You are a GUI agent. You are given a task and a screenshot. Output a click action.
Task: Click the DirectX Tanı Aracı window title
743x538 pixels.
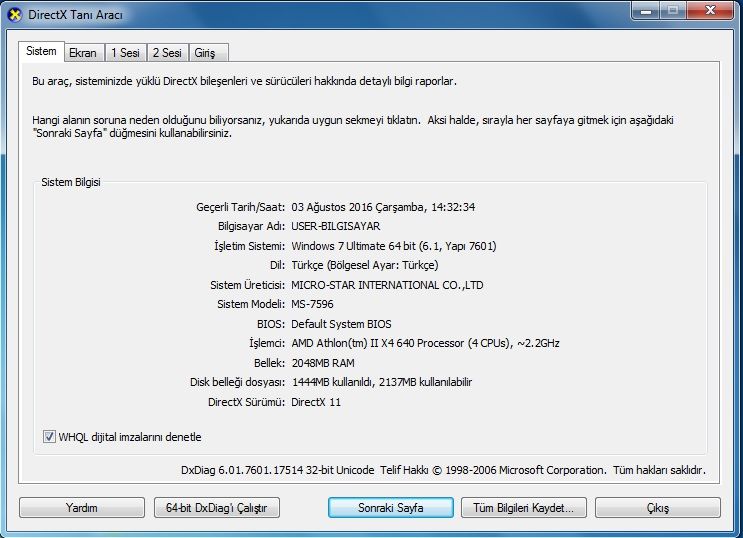point(75,15)
